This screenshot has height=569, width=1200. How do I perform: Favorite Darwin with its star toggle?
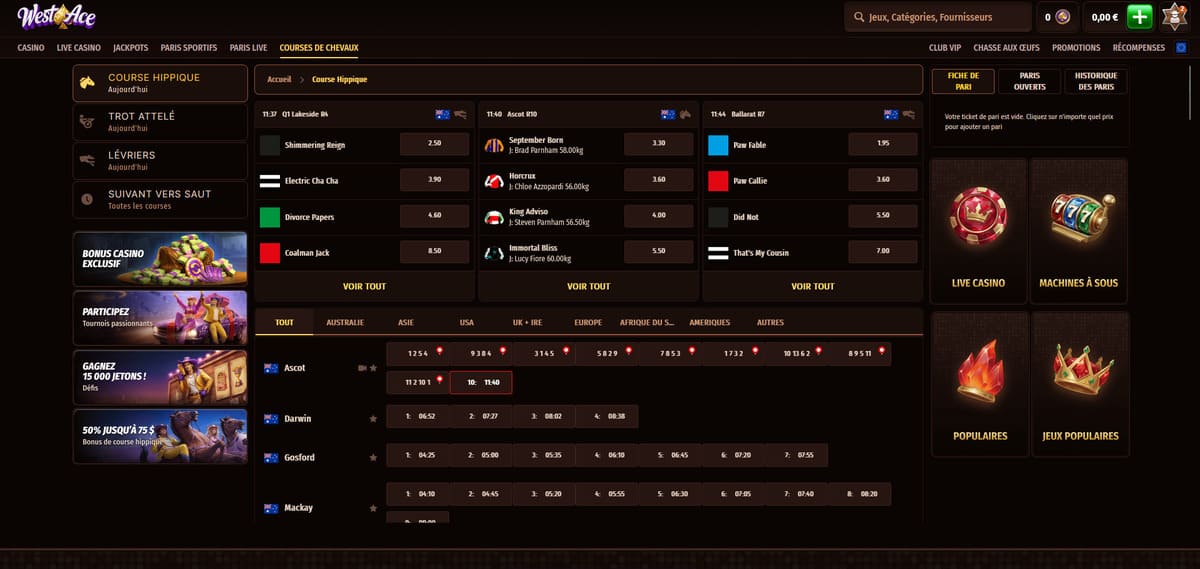(374, 418)
